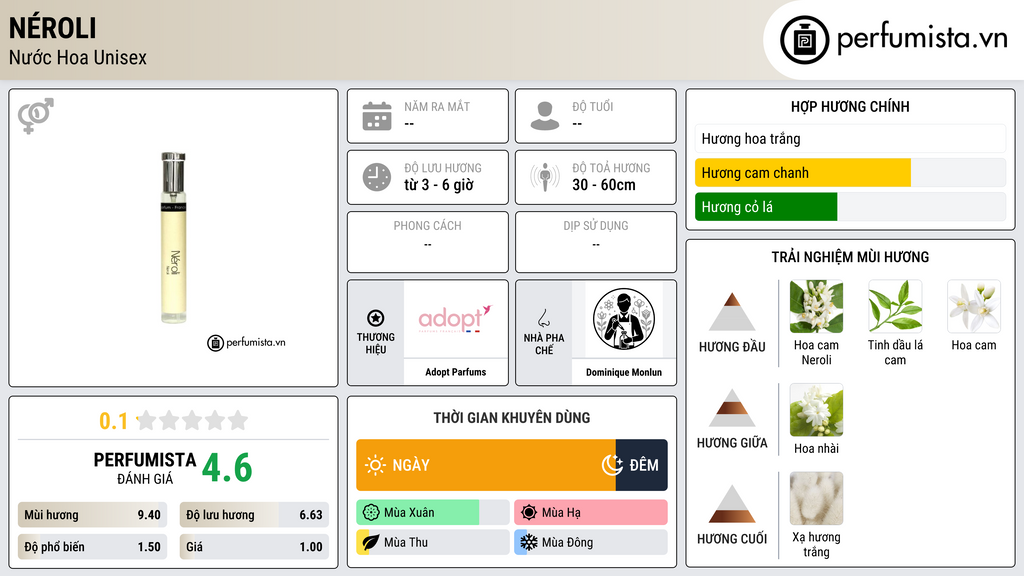Select the Hoa cam white flower image
Image resolution: width=1024 pixels, height=576 pixels.
click(x=974, y=307)
